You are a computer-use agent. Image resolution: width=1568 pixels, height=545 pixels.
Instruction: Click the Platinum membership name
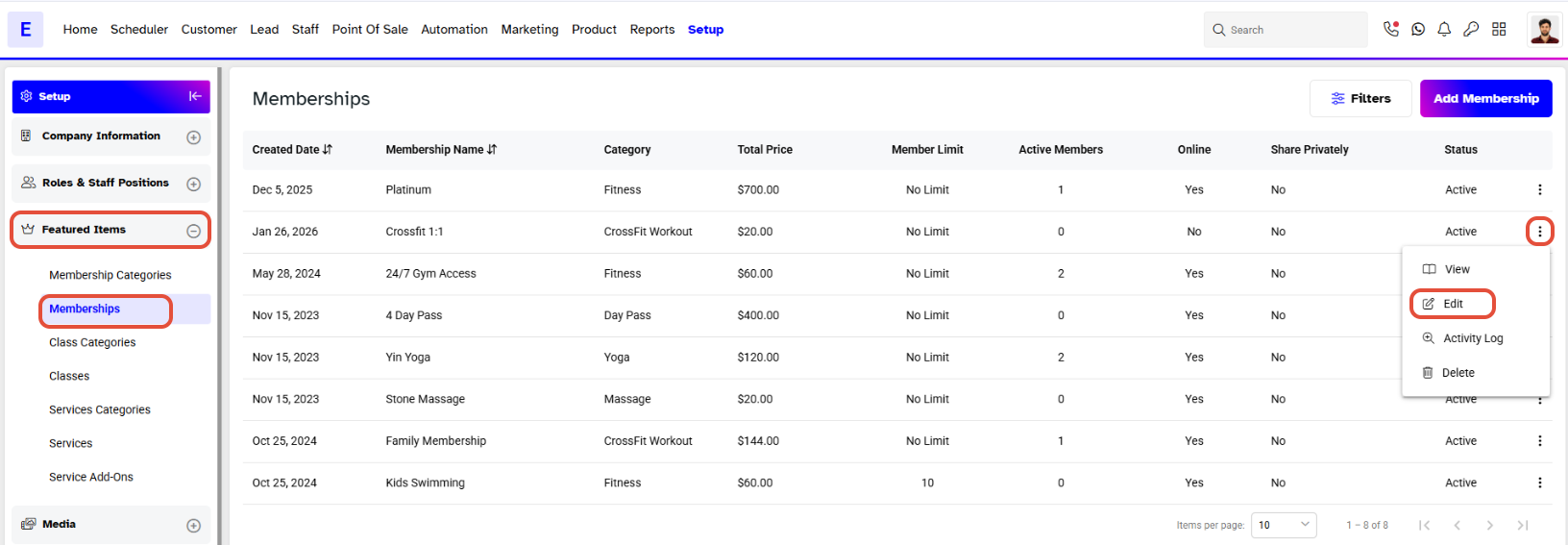point(408,189)
